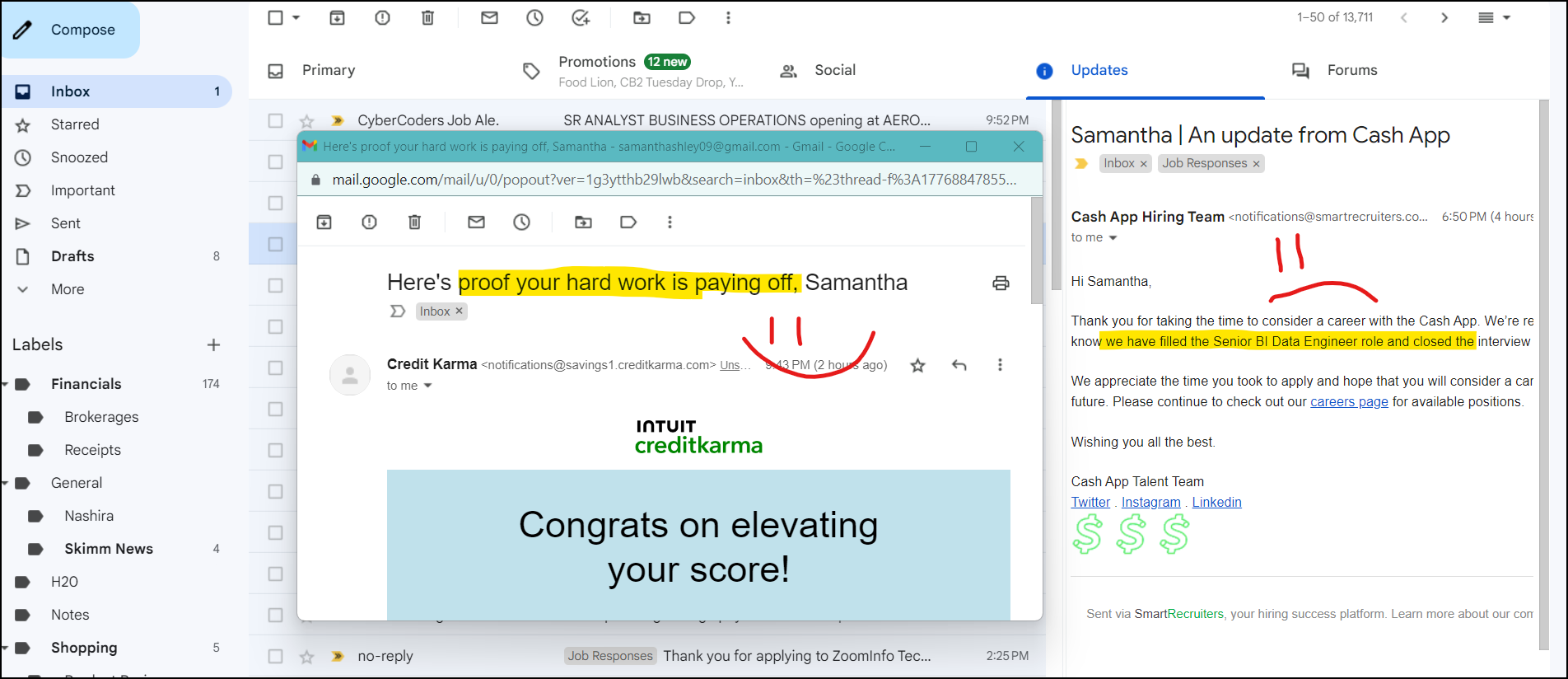1568x679 pixels.
Task: Add to Tasks icon in main toolbar
Action: [581, 17]
